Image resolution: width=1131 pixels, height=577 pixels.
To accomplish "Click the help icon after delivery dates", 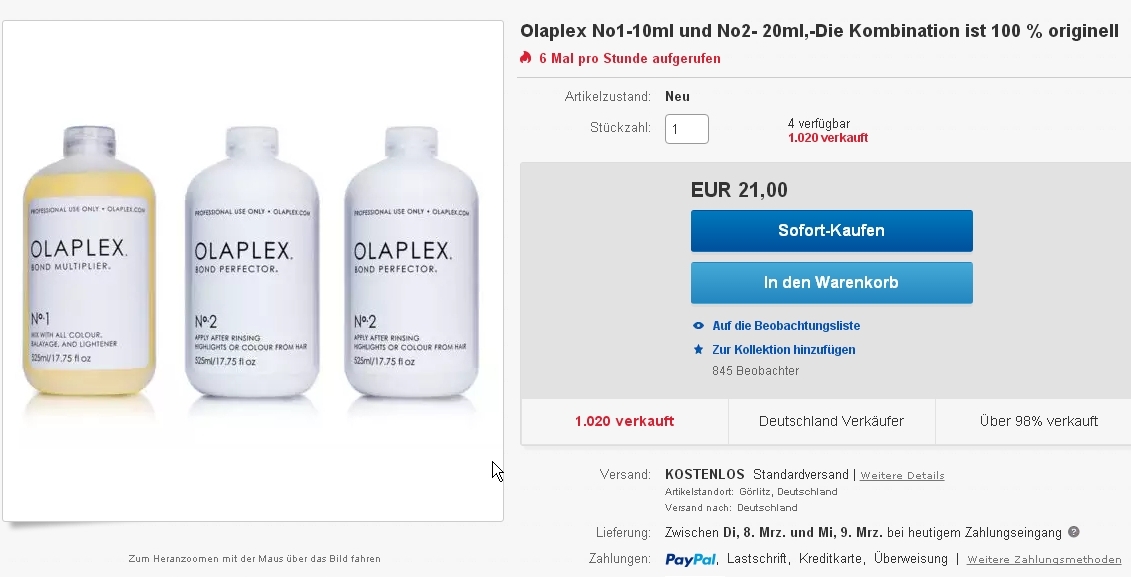I will coord(1073,532).
